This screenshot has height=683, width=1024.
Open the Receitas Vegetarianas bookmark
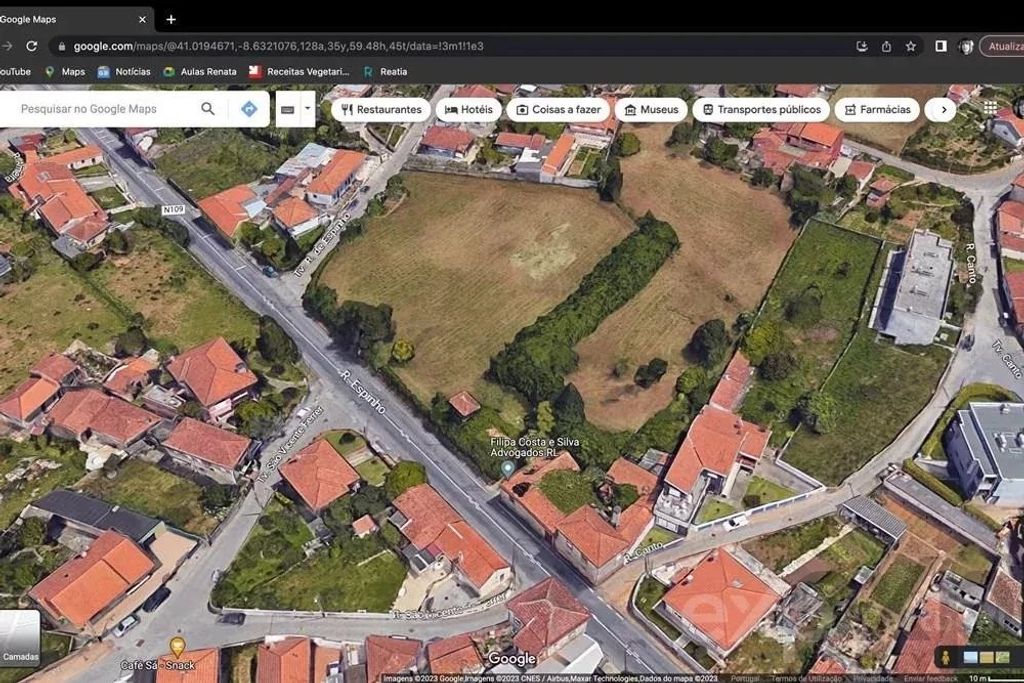tap(299, 72)
